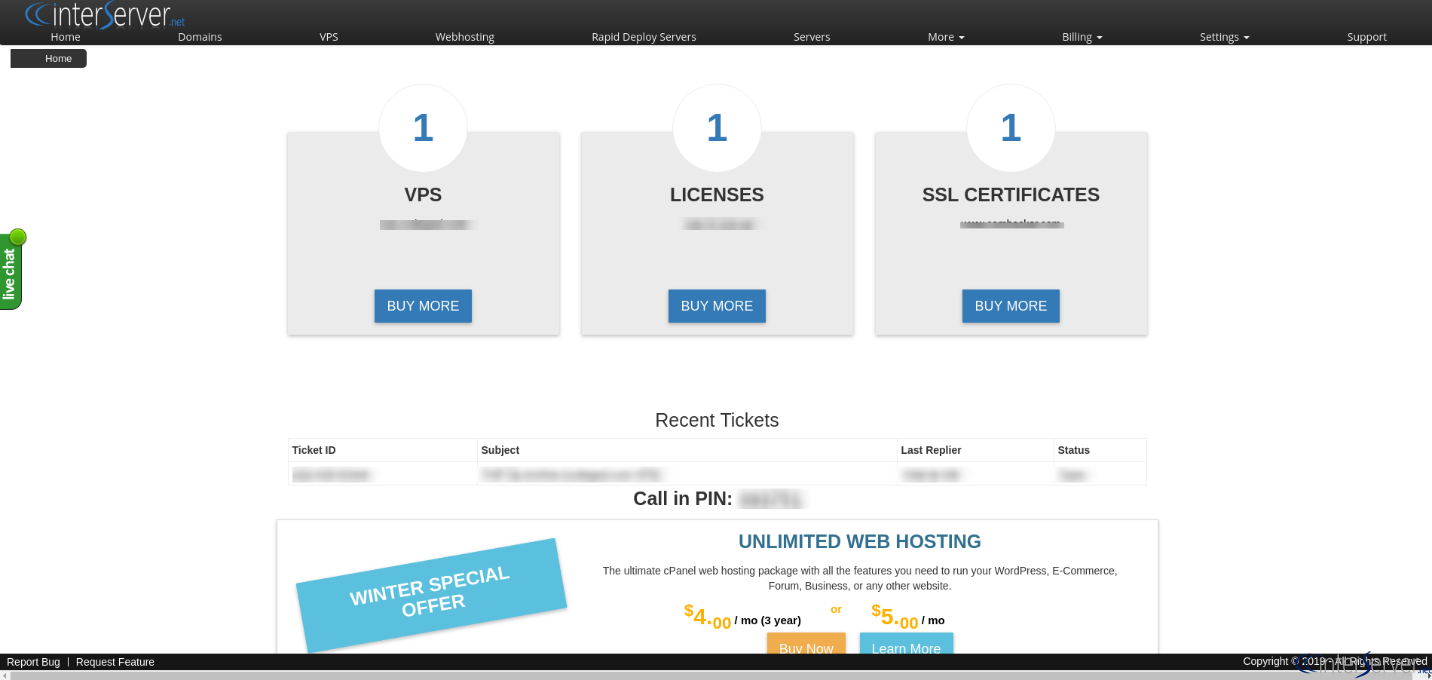
Task: Go to the Domains menu
Action: coord(200,37)
